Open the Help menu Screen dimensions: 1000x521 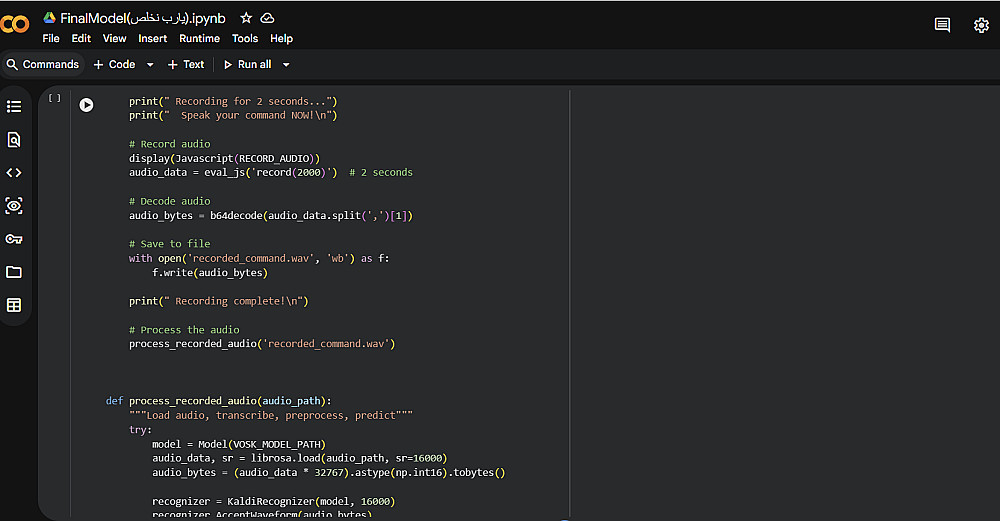[281, 38]
